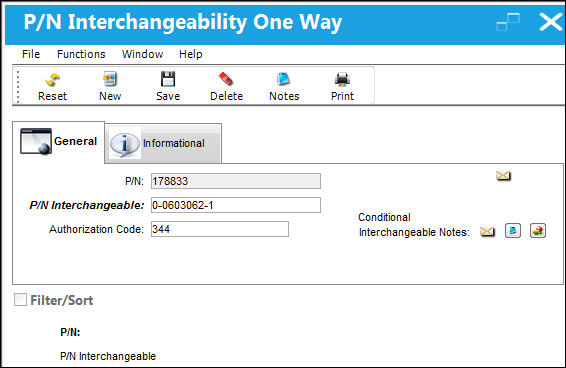
Task: Click the P/N field showing 178833
Action: point(236,181)
